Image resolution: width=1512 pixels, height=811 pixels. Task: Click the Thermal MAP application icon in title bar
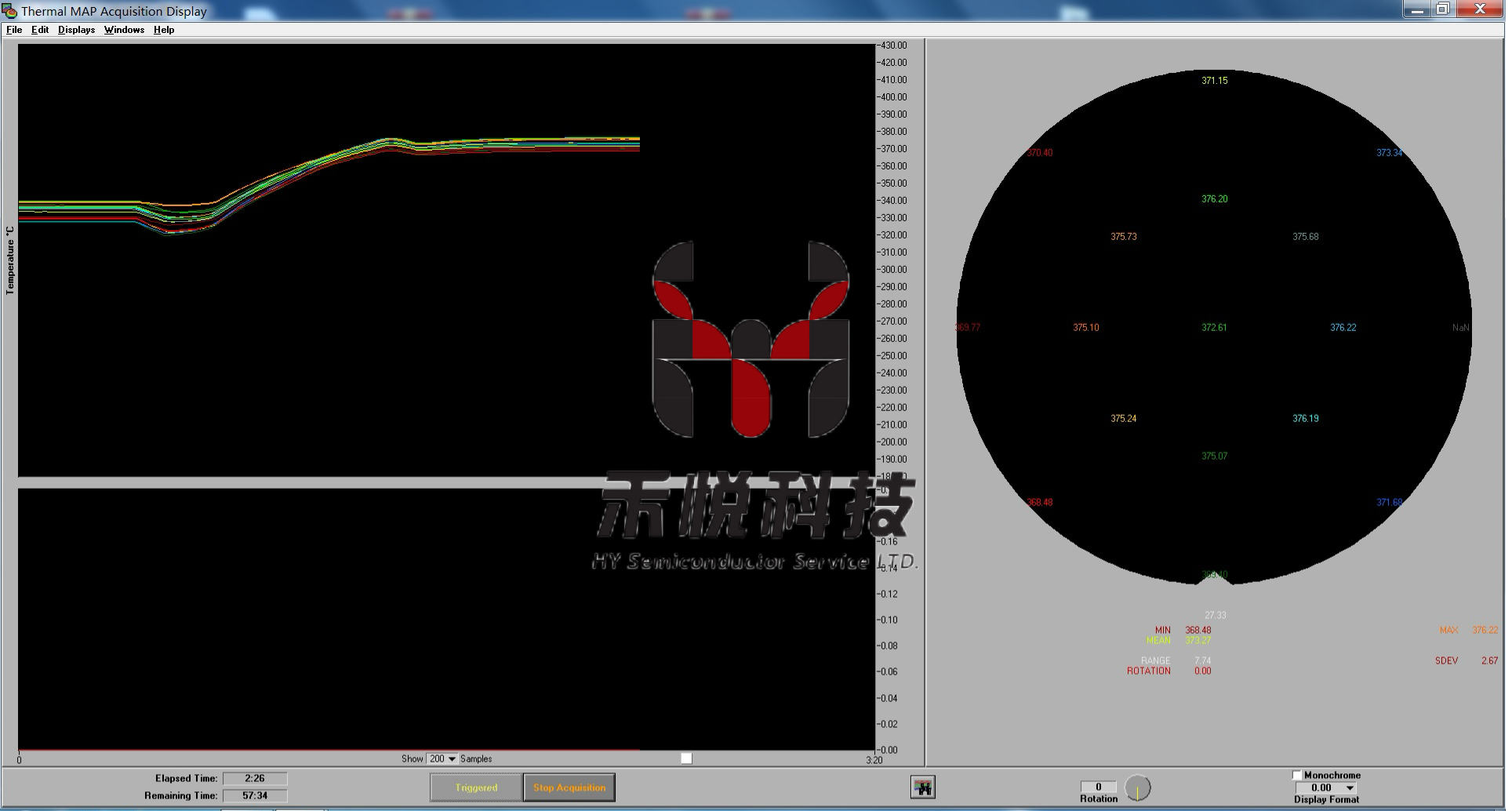[x=9, y=11]
